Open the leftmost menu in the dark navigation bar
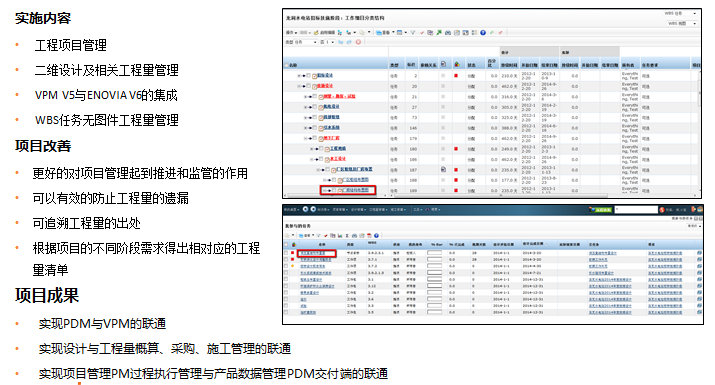Screen dimensions: 715x385 coord(291,209)
